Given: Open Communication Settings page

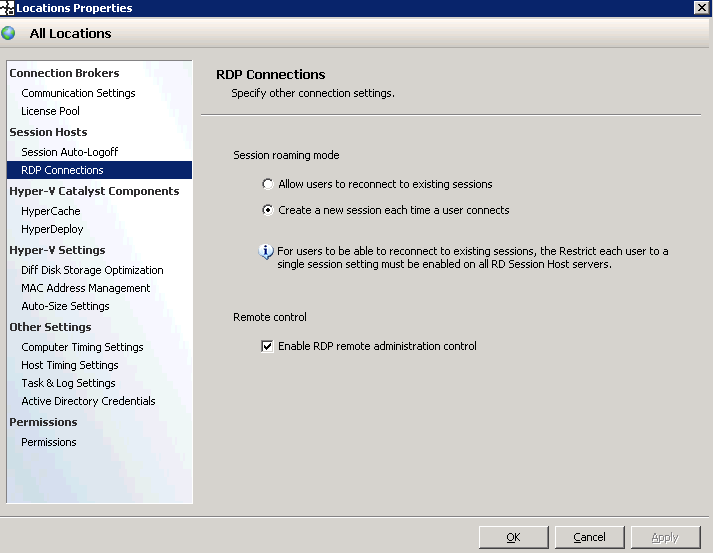Looking at the screenshot, I should (x=78, y=93).
